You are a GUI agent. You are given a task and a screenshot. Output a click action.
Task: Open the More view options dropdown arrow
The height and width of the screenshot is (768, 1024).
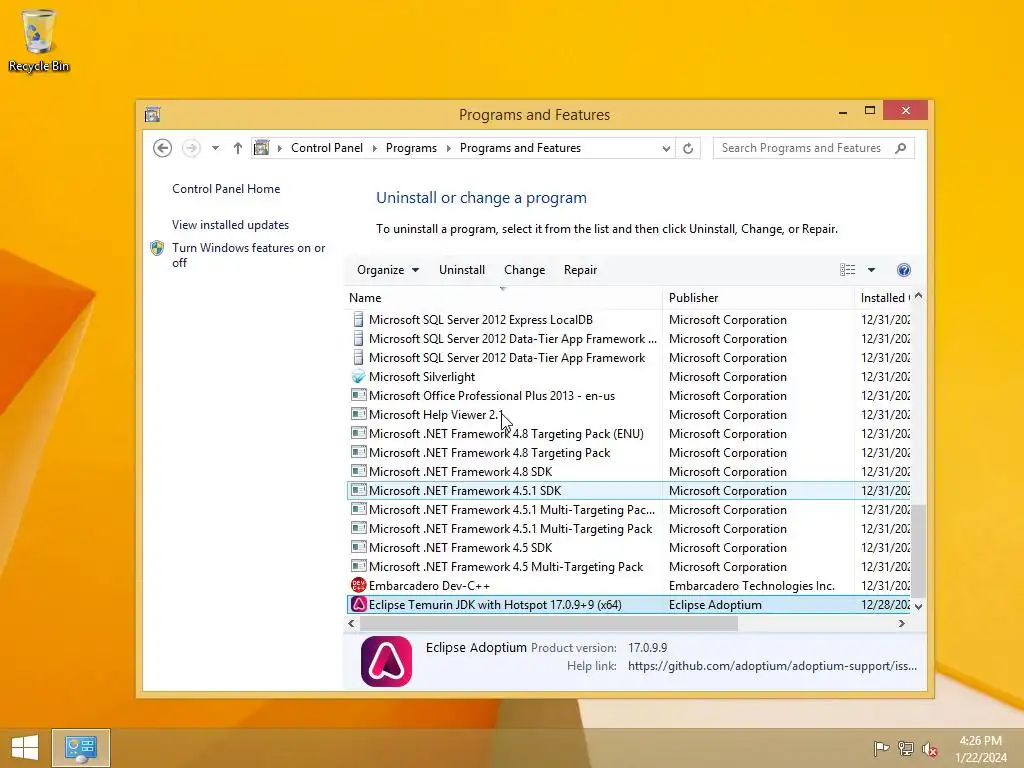[871, 270]
